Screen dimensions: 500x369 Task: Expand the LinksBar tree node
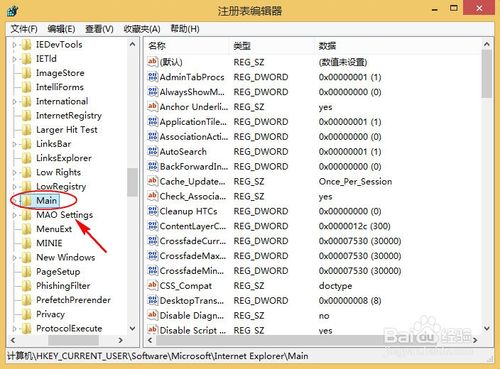(x=14, y=144)
